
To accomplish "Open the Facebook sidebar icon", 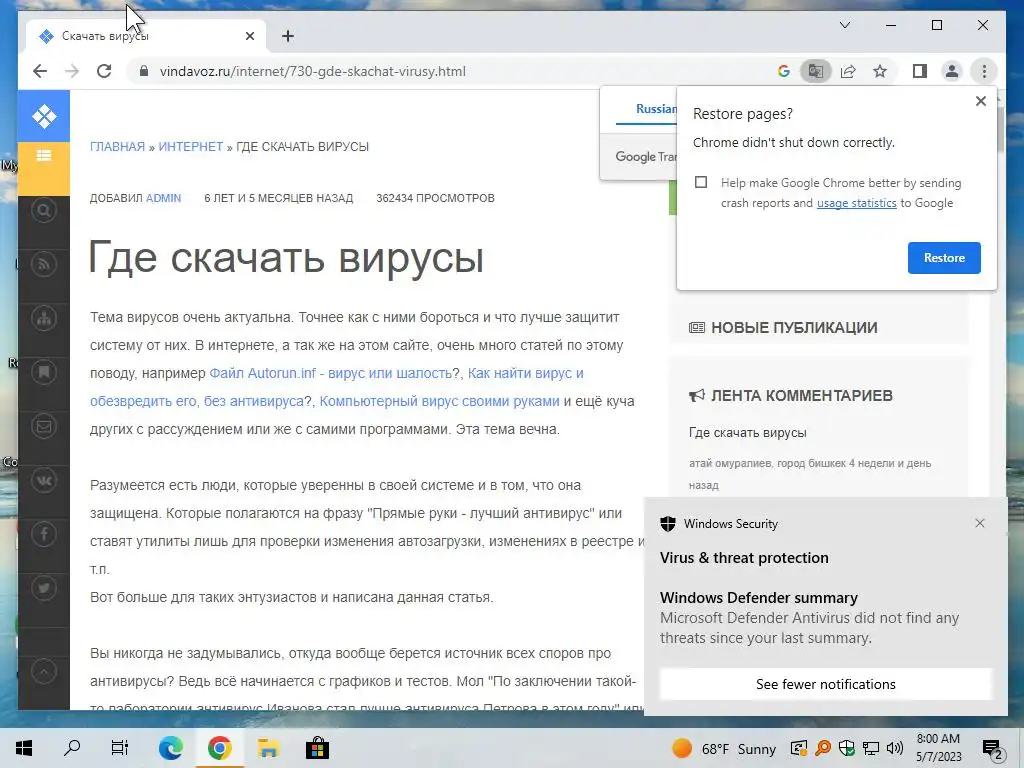I will 44,534.
